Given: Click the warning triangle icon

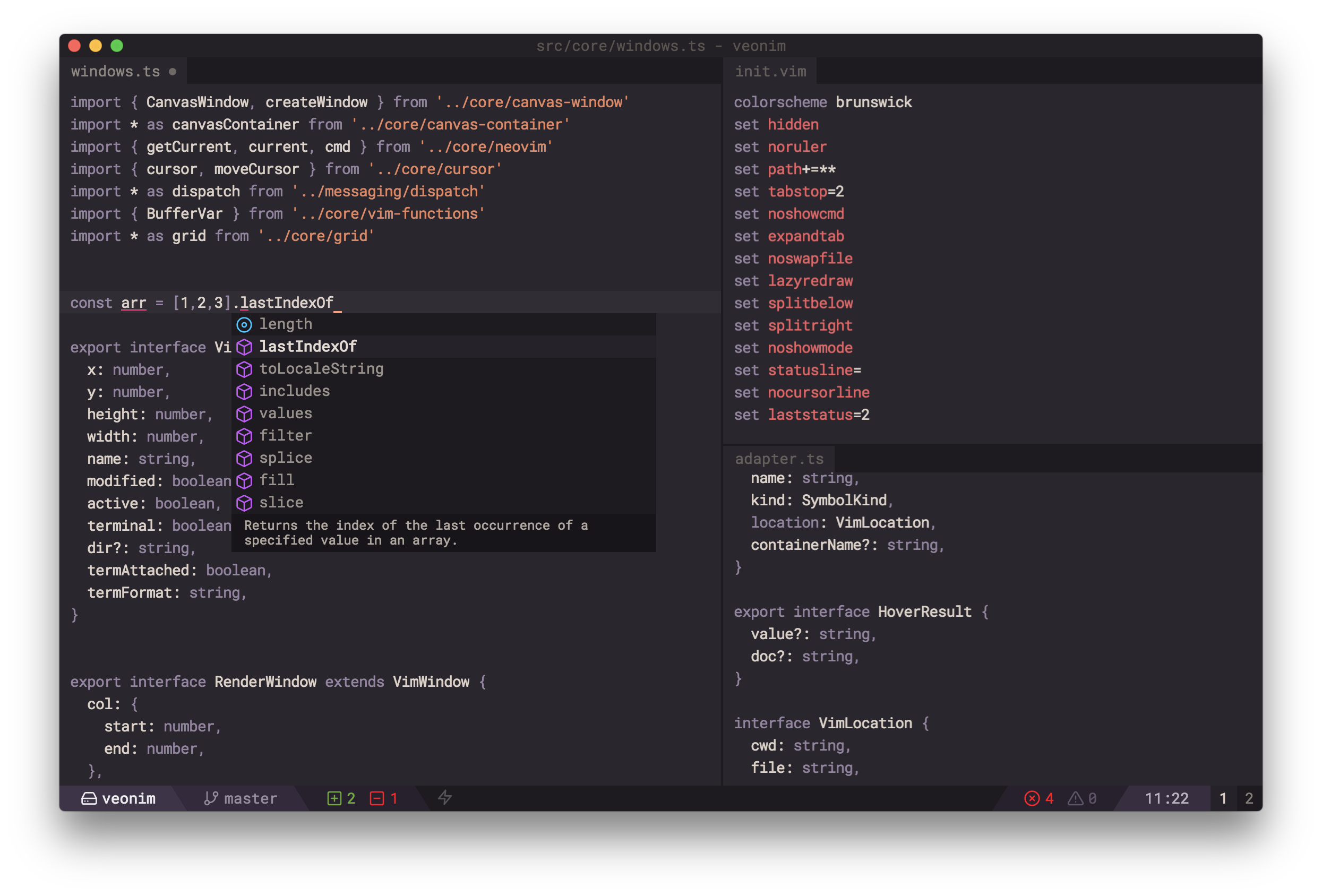Looking at the screenshot, I should [1075, 799].
